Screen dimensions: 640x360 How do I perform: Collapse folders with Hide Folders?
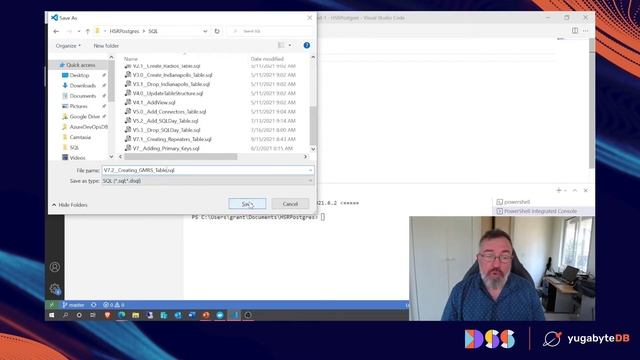tap(70, 205)
